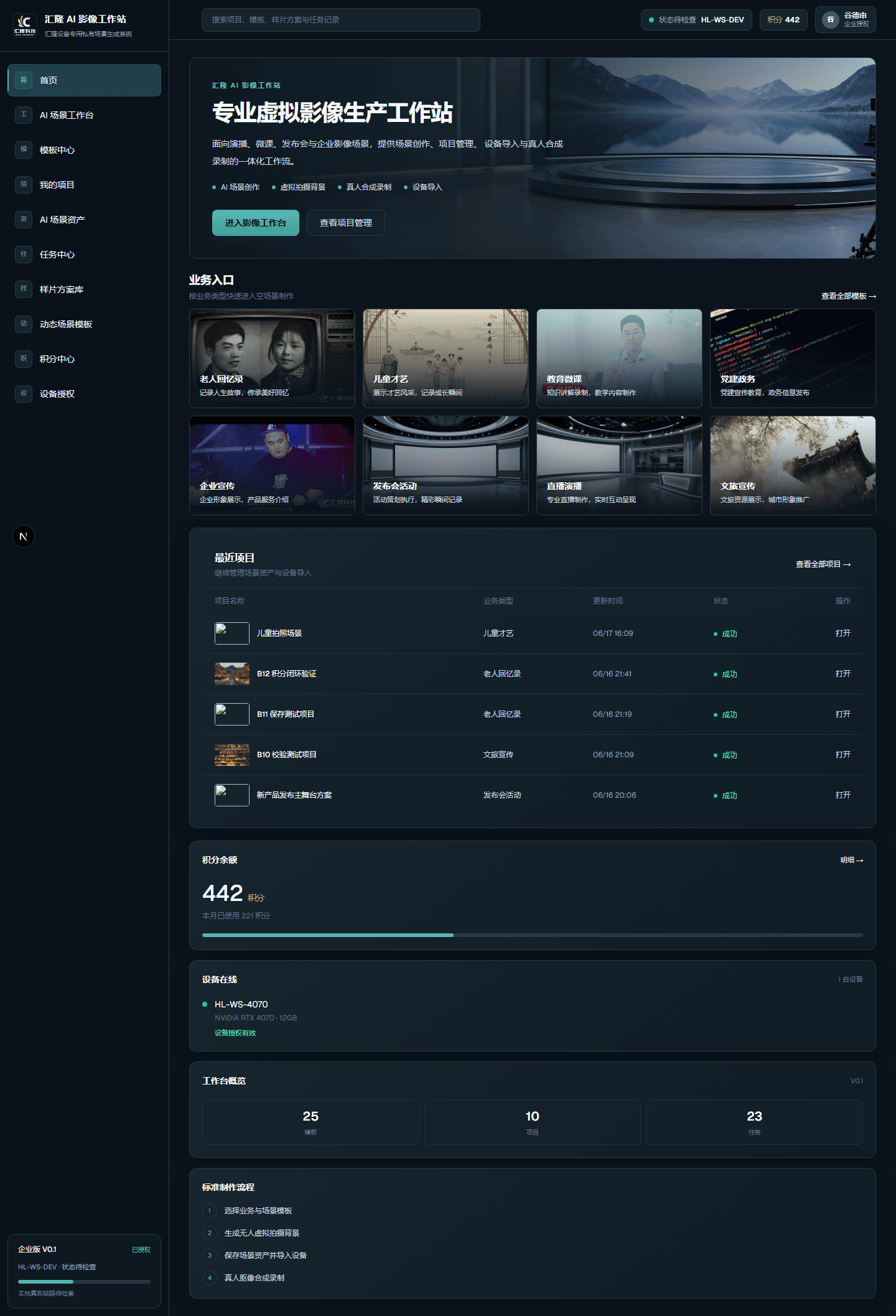Click 打开 for 新产品发布主舞台方案

[x=843, y=795]
